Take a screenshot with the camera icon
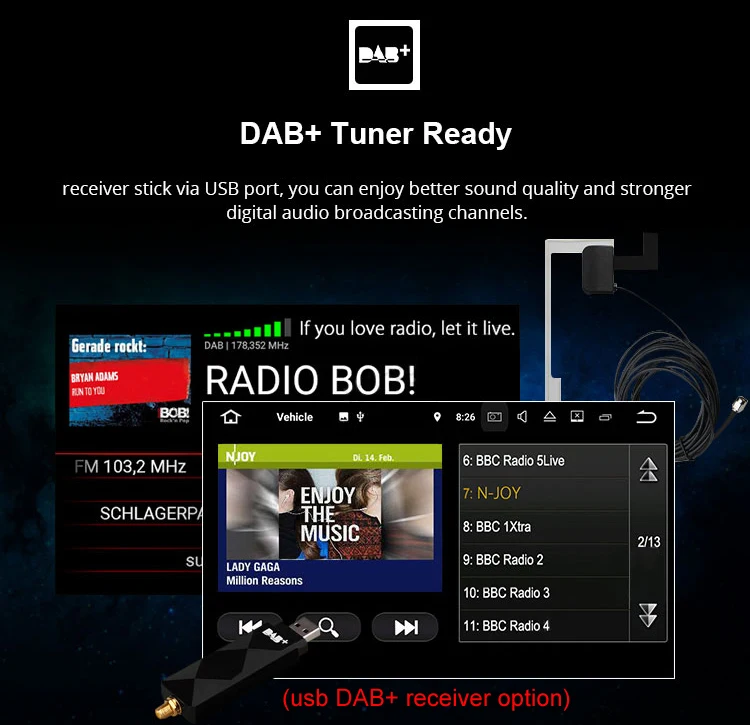750x725 pixels. [x=494, y=417]
